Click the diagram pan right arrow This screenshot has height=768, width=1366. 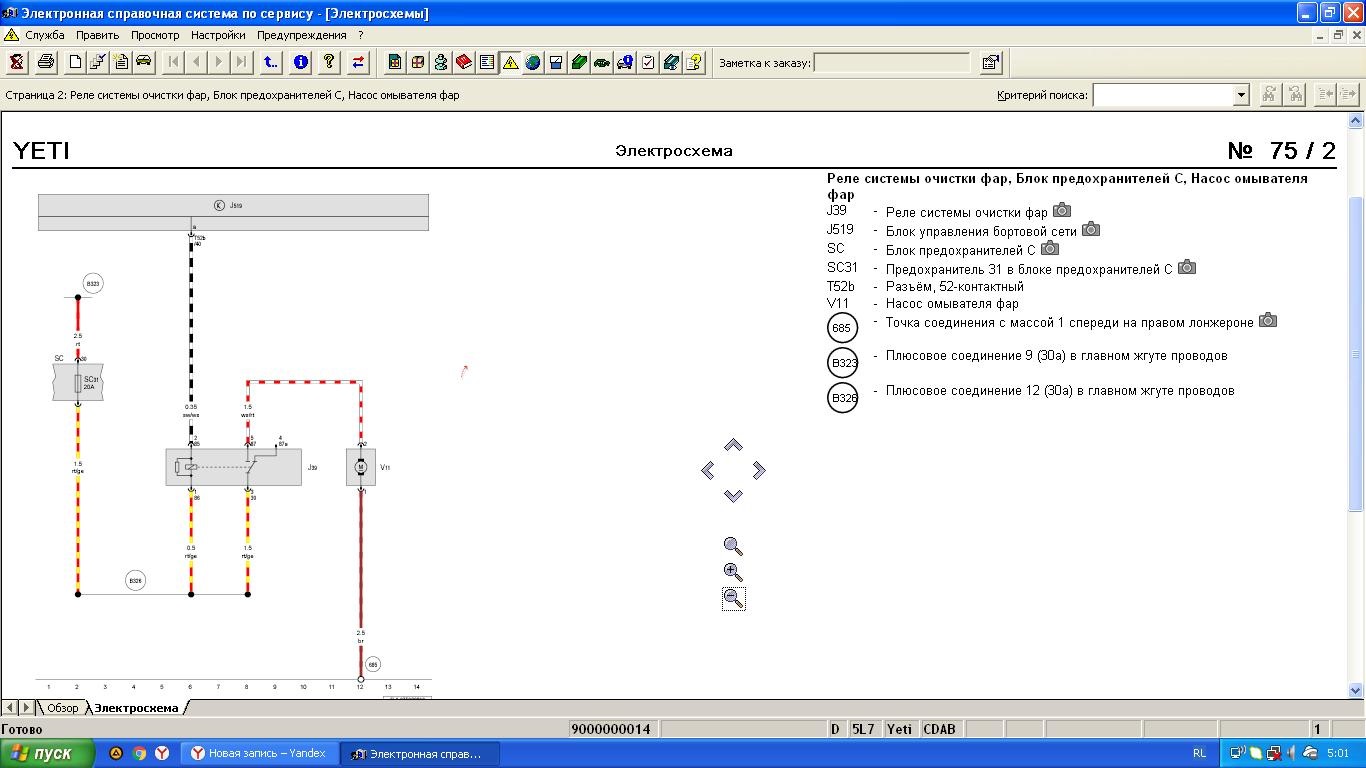[x=759, y=470]
